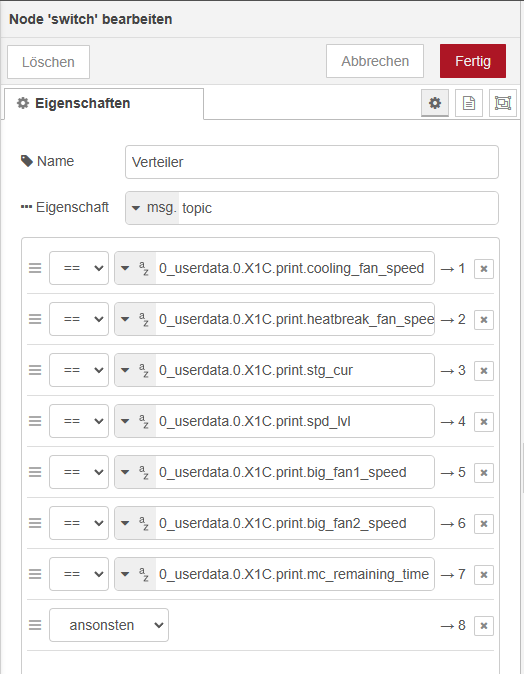Focus the Name field containing Verteiler
Image resolution: width=524 pixels, height=674 pixels.
pos(312,162)
